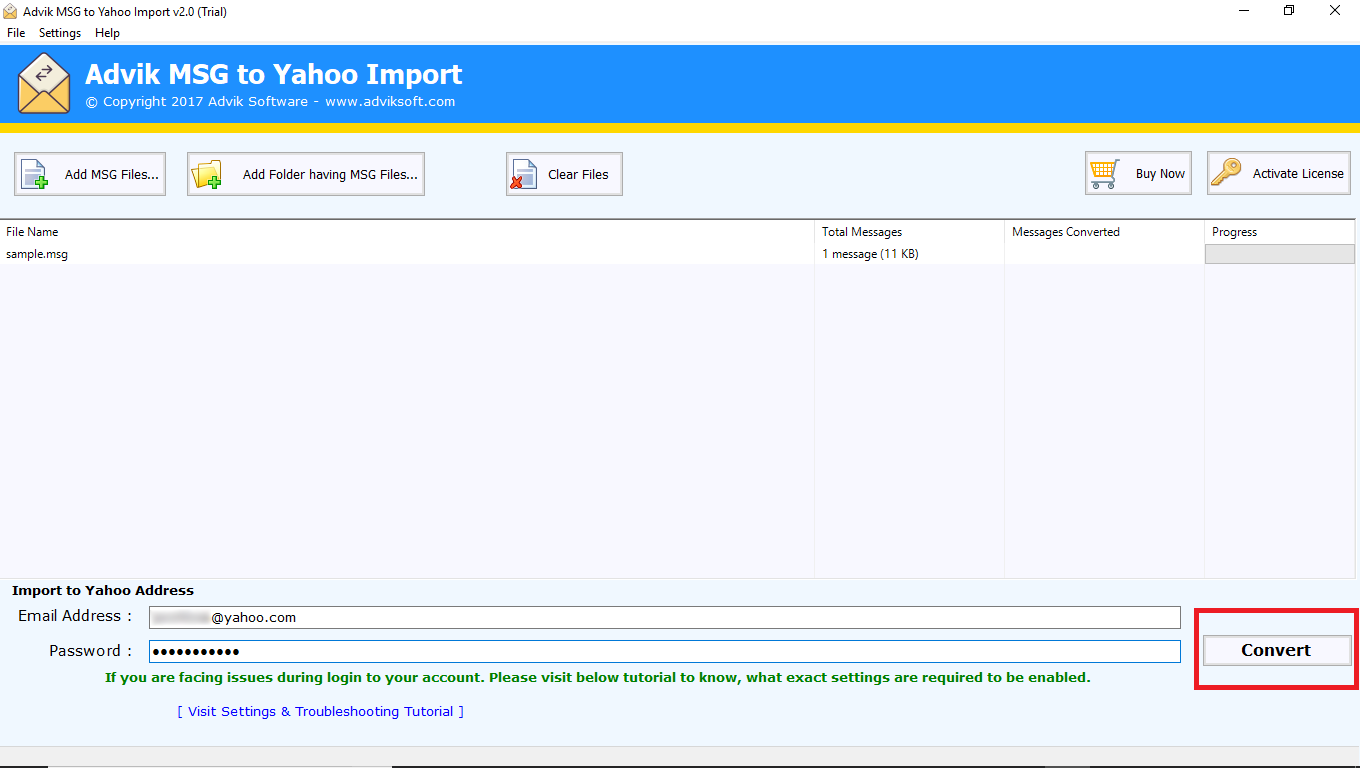1360x768 pixels.
Task: Click the progress bar for sample.msg
Action: pos(1280,254)
